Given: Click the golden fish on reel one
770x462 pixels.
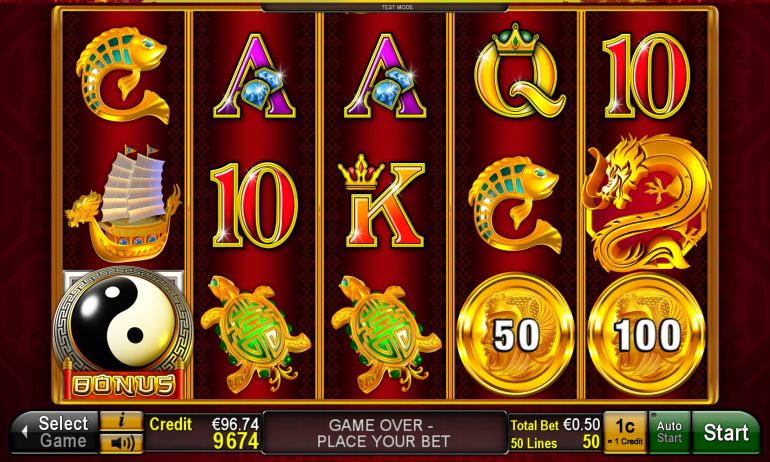Looking at the screenshot, I should coord(123,75).
